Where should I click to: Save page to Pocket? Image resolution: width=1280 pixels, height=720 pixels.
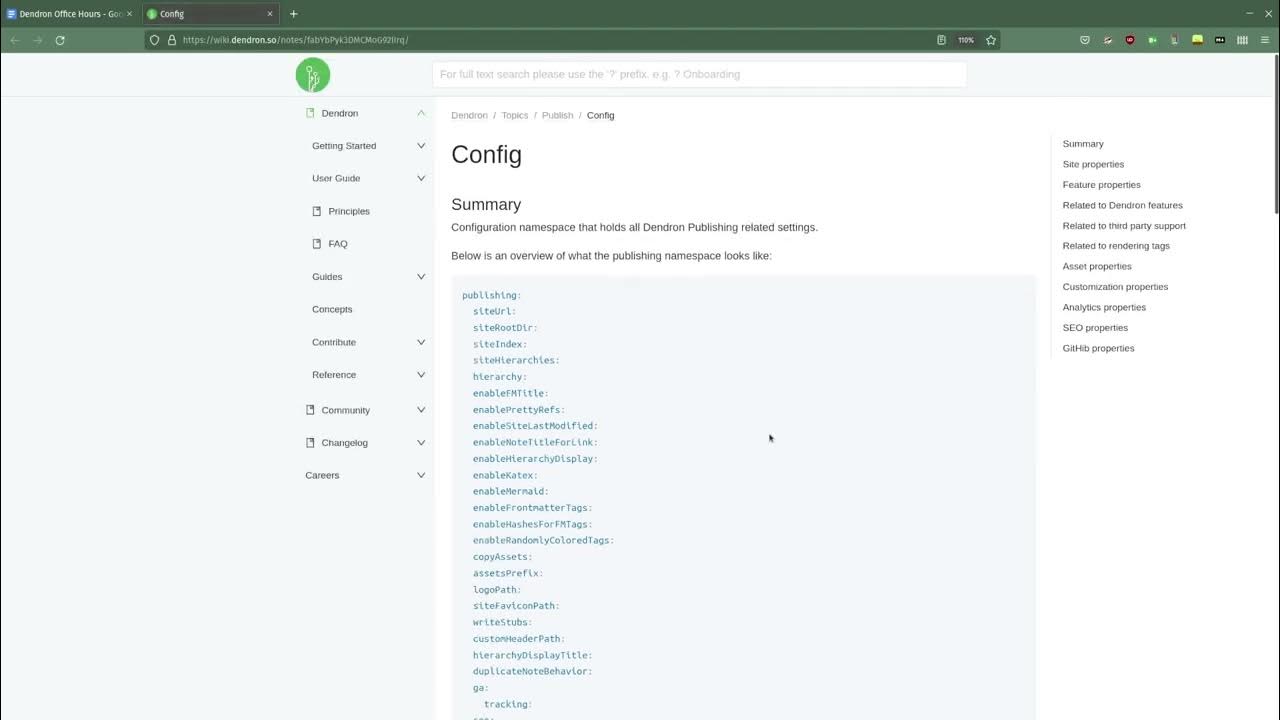pyautogui.click(x=1085, y=40)
